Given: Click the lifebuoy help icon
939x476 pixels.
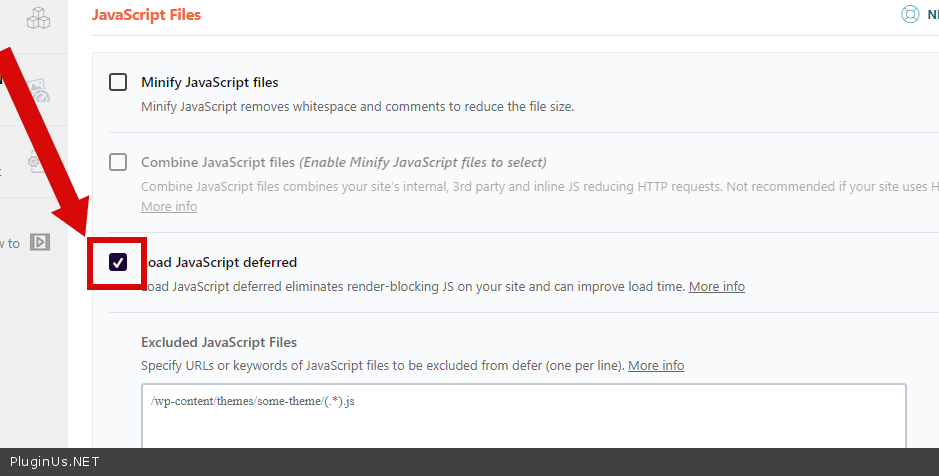Looking at the screenshot, I should click(909, 15).
